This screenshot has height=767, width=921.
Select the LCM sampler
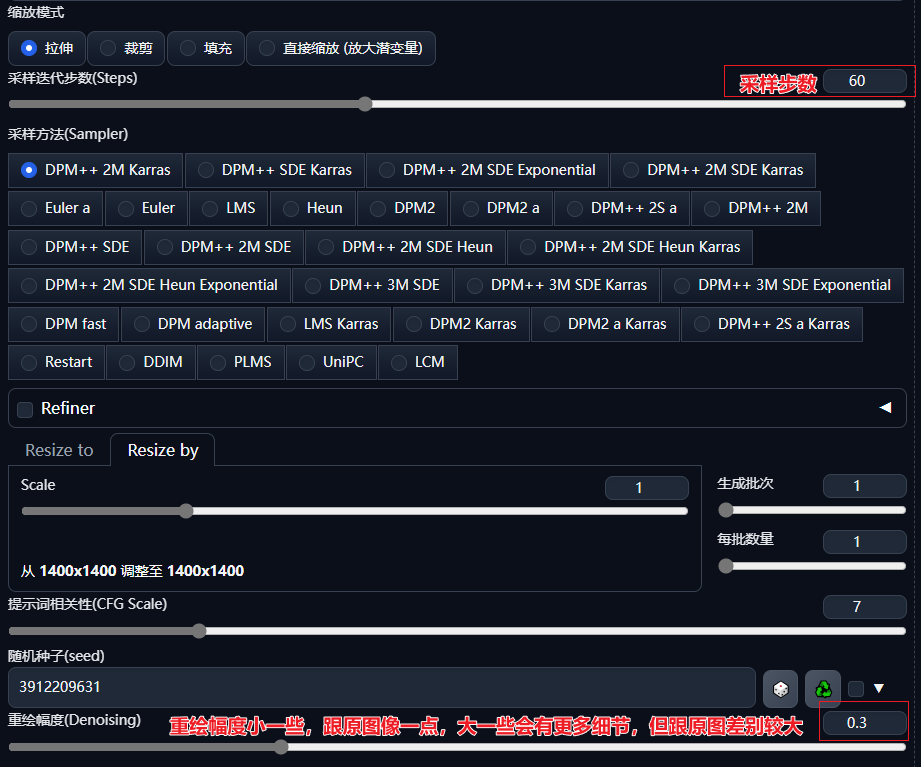point(418,362)
